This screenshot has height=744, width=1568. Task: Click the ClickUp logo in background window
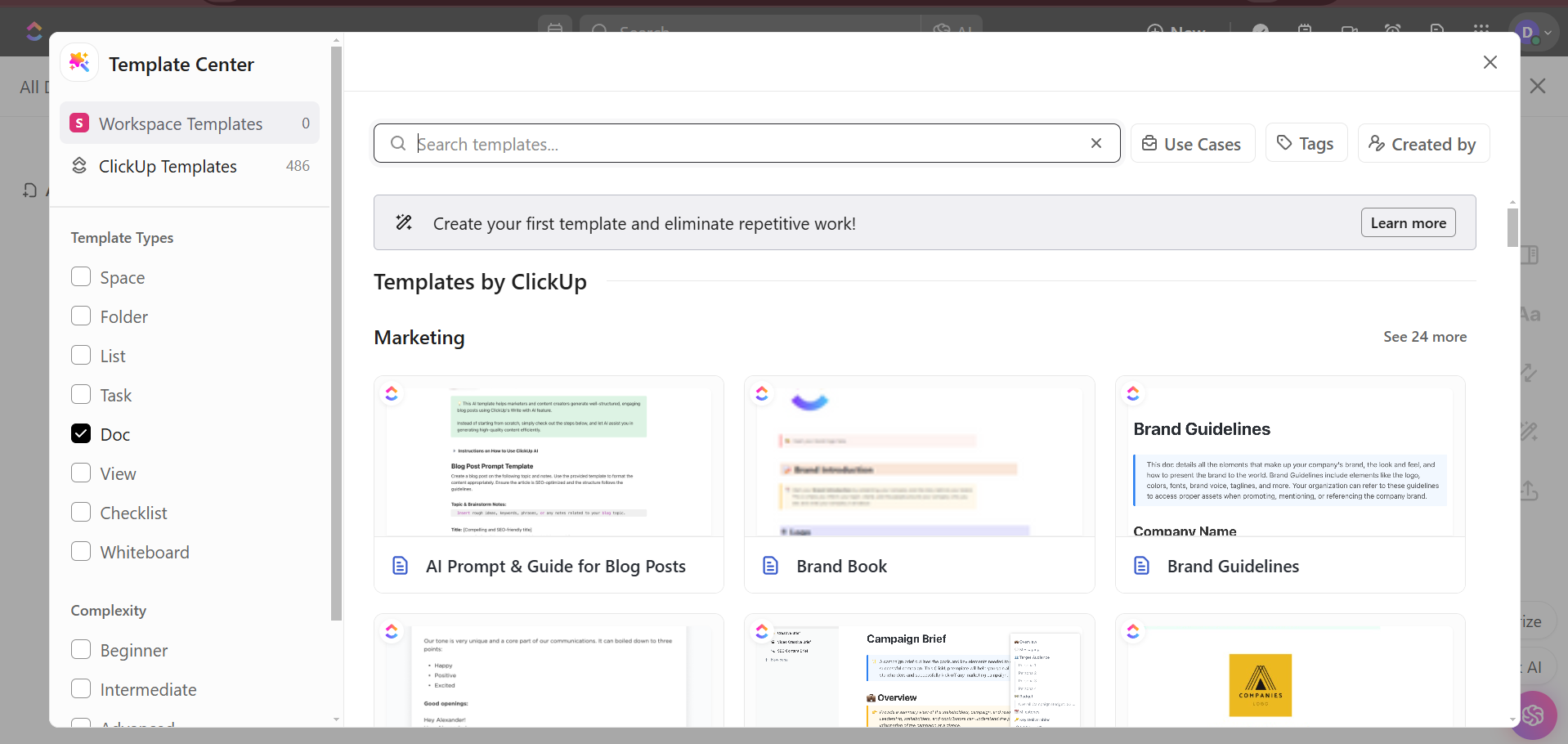(34, 31)
